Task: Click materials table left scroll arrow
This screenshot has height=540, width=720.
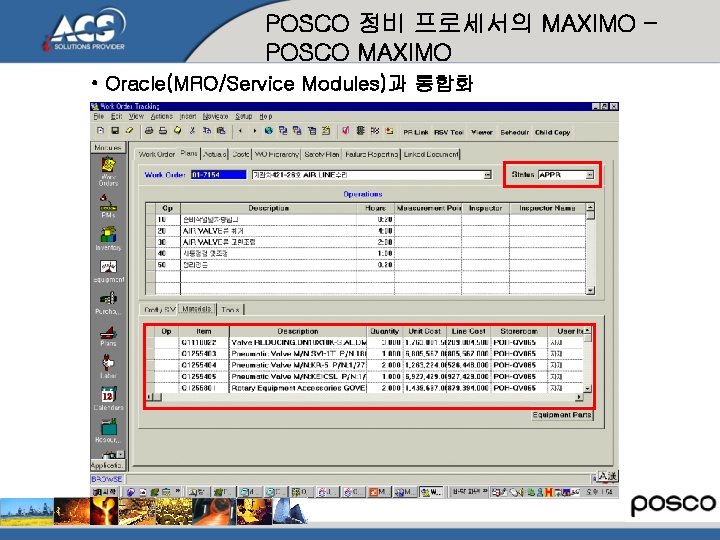Action: 150,397
